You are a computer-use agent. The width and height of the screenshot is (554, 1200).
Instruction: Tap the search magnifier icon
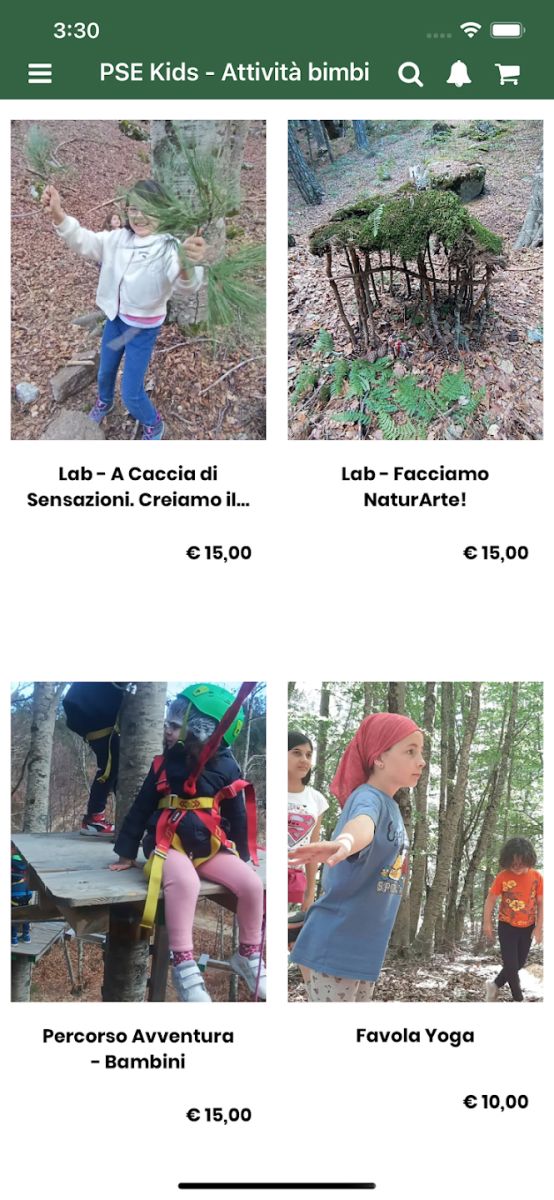tap(411, 74)
